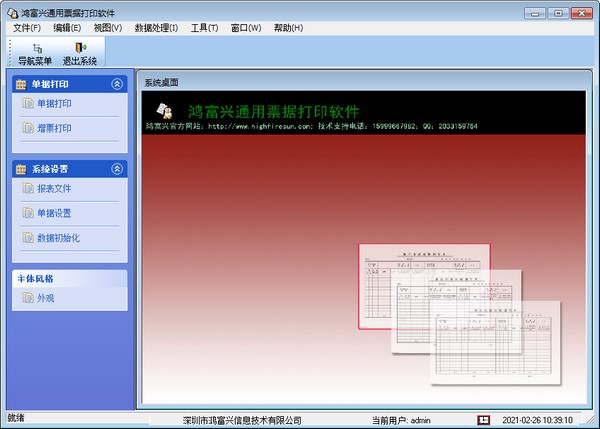This screenshot has height=429, width=600.
Task: Open the 文件(F) menu
Action: (27, 28)
